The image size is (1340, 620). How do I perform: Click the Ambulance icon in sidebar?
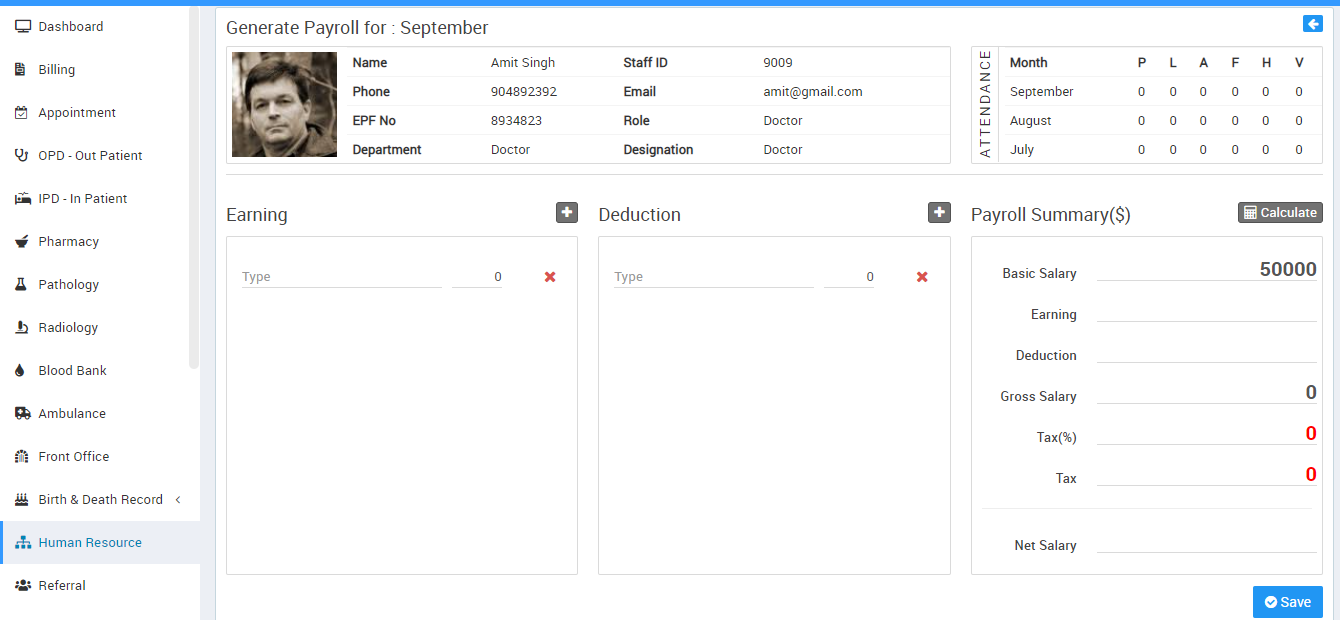22,413
